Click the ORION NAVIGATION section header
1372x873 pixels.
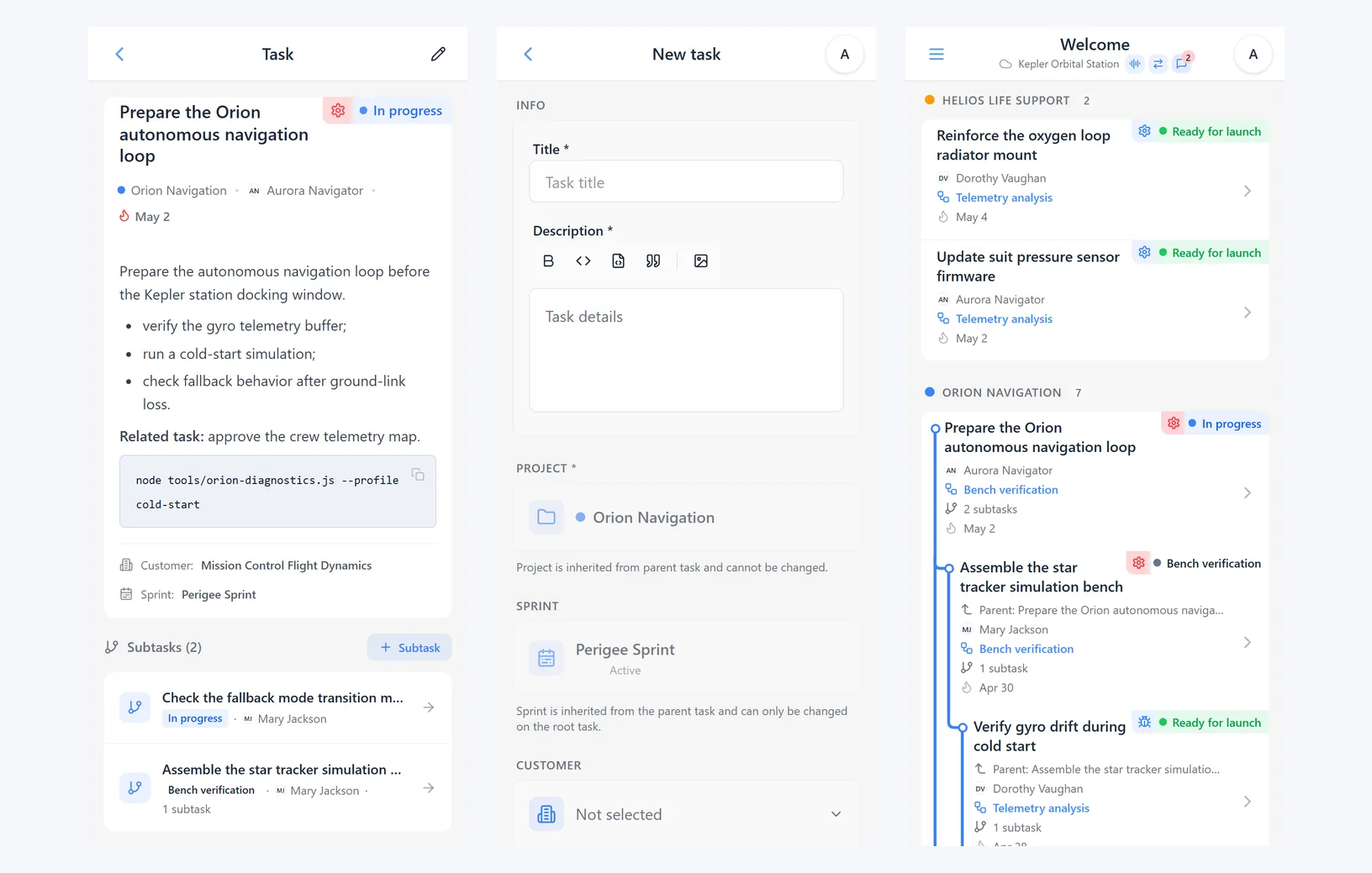click(x=1001, y=392)
